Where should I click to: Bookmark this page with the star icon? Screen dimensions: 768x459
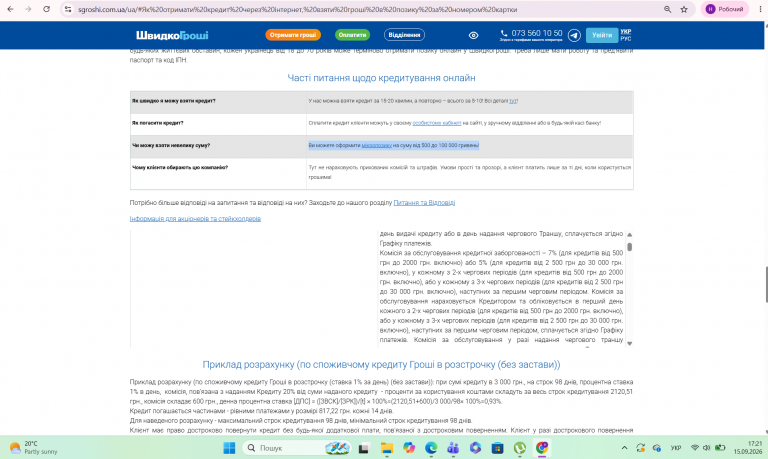tap(684, 9)
